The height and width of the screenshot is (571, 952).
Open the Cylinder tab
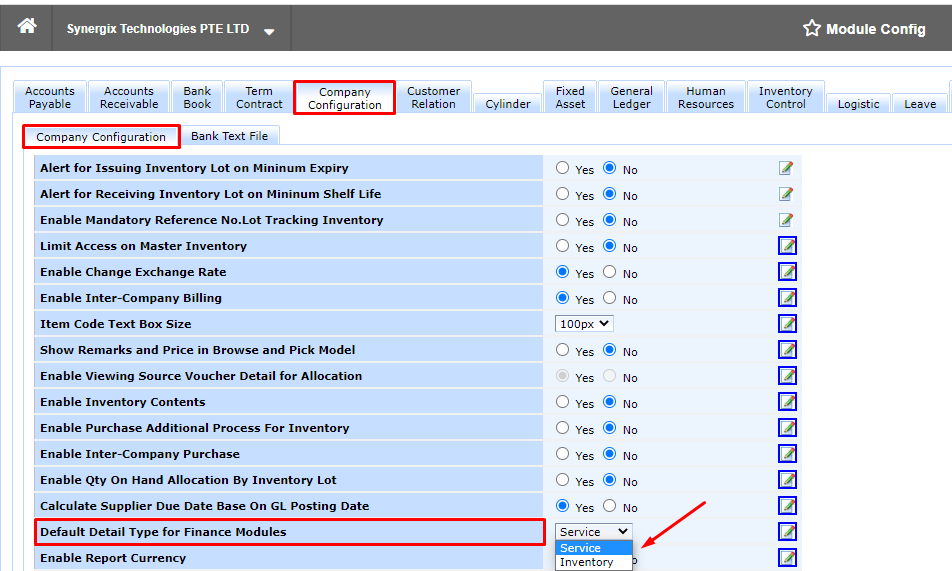(508, 104)
